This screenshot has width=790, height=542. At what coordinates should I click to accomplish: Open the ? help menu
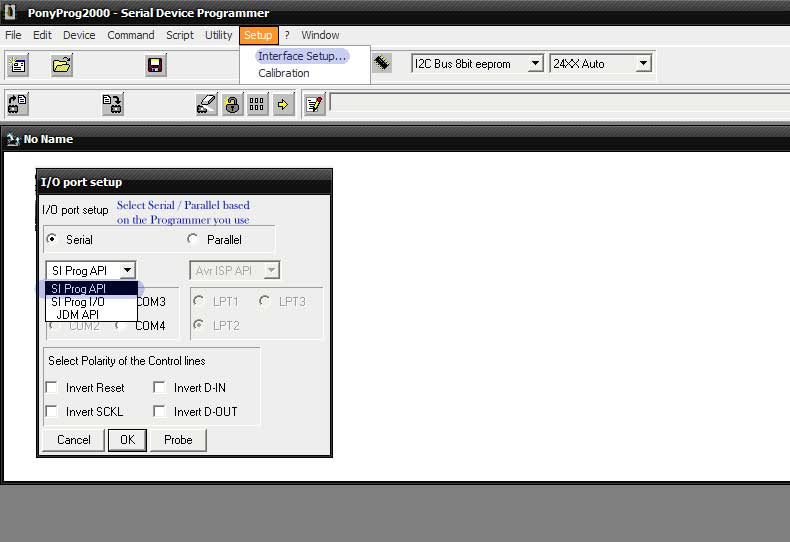[x=287, y=35]
